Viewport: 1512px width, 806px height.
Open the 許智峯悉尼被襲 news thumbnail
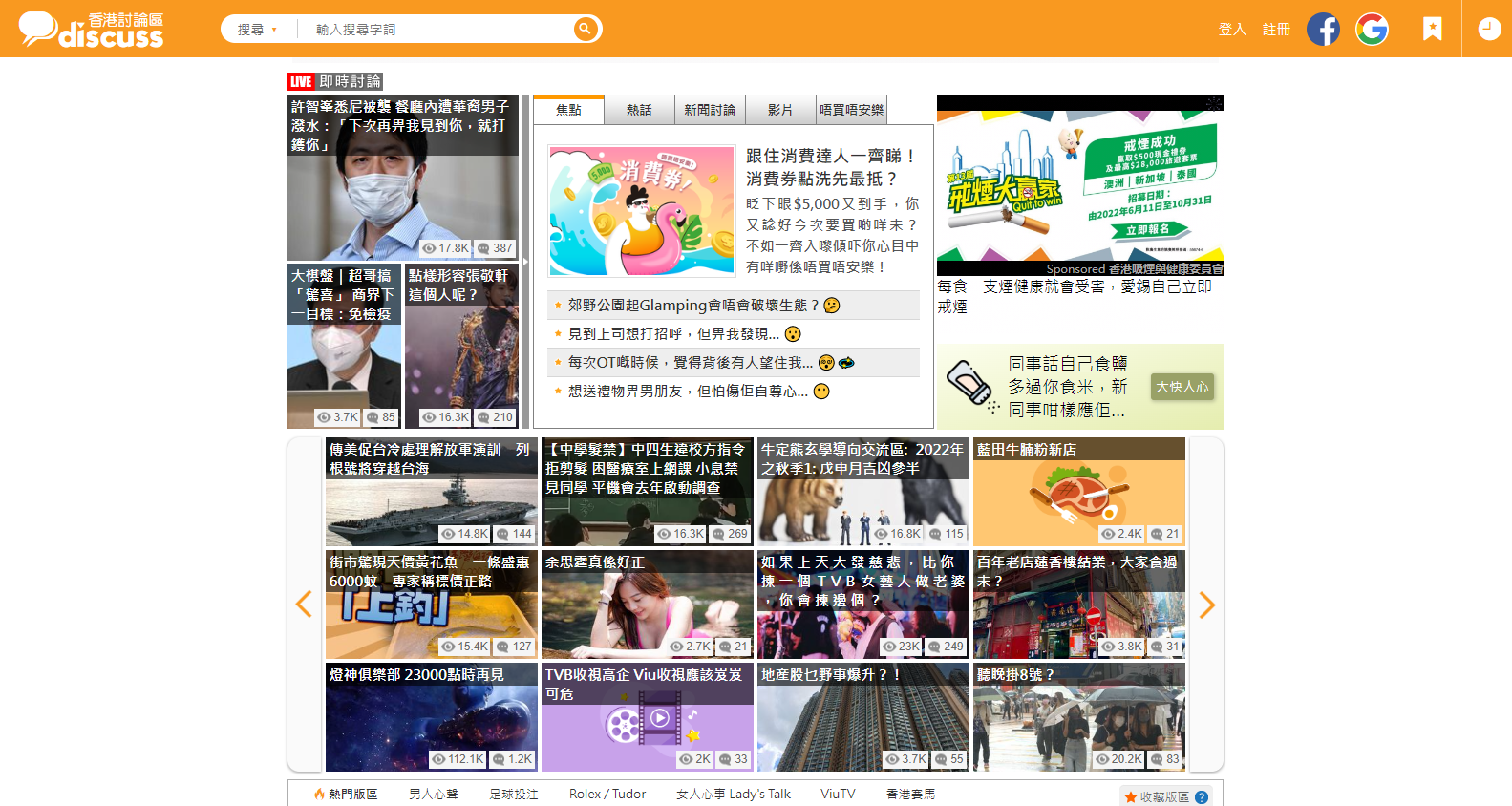pyautogui.click(x=403, y=178)
